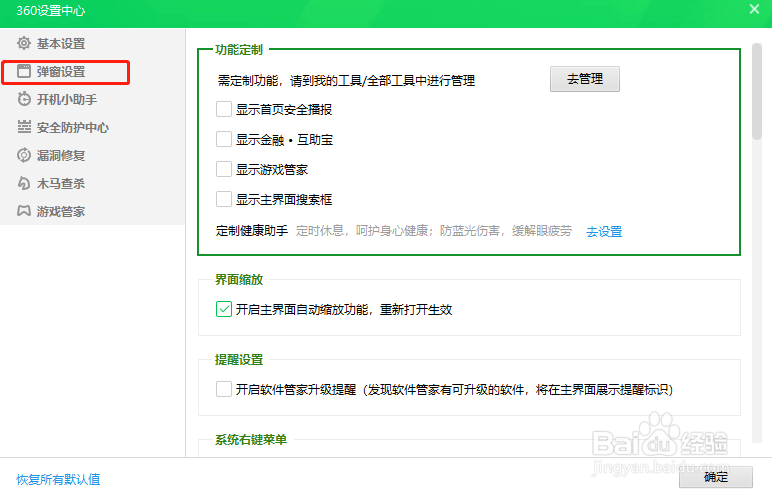
Task: Click the 定制健康助手 label
Action: (x=252, y=231)
